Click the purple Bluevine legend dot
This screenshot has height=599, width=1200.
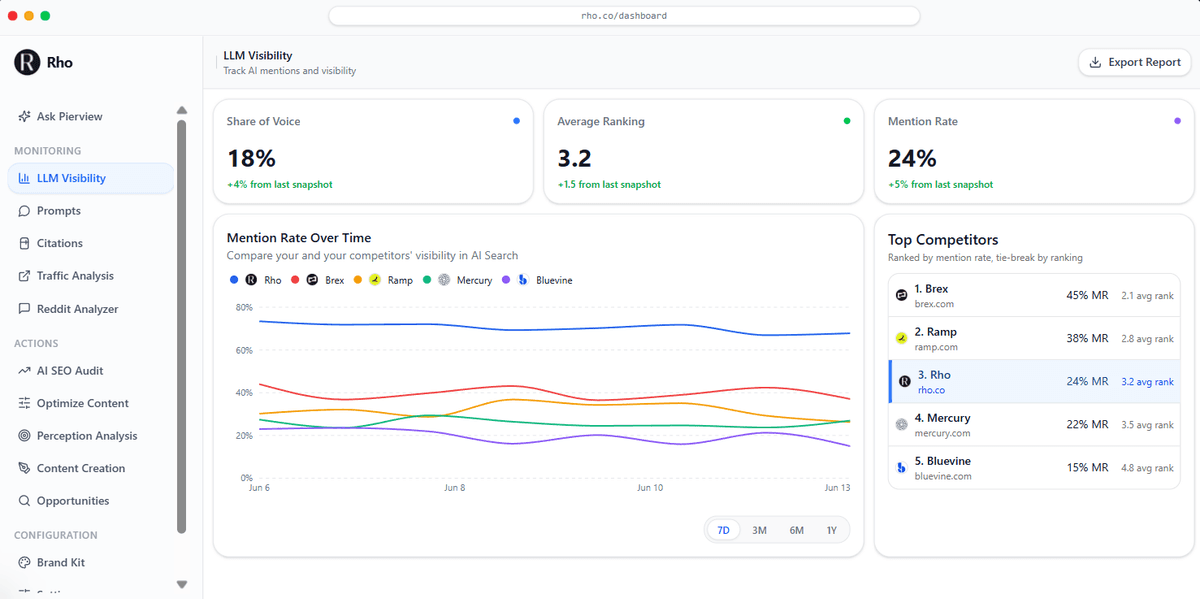tap(506, 280)
